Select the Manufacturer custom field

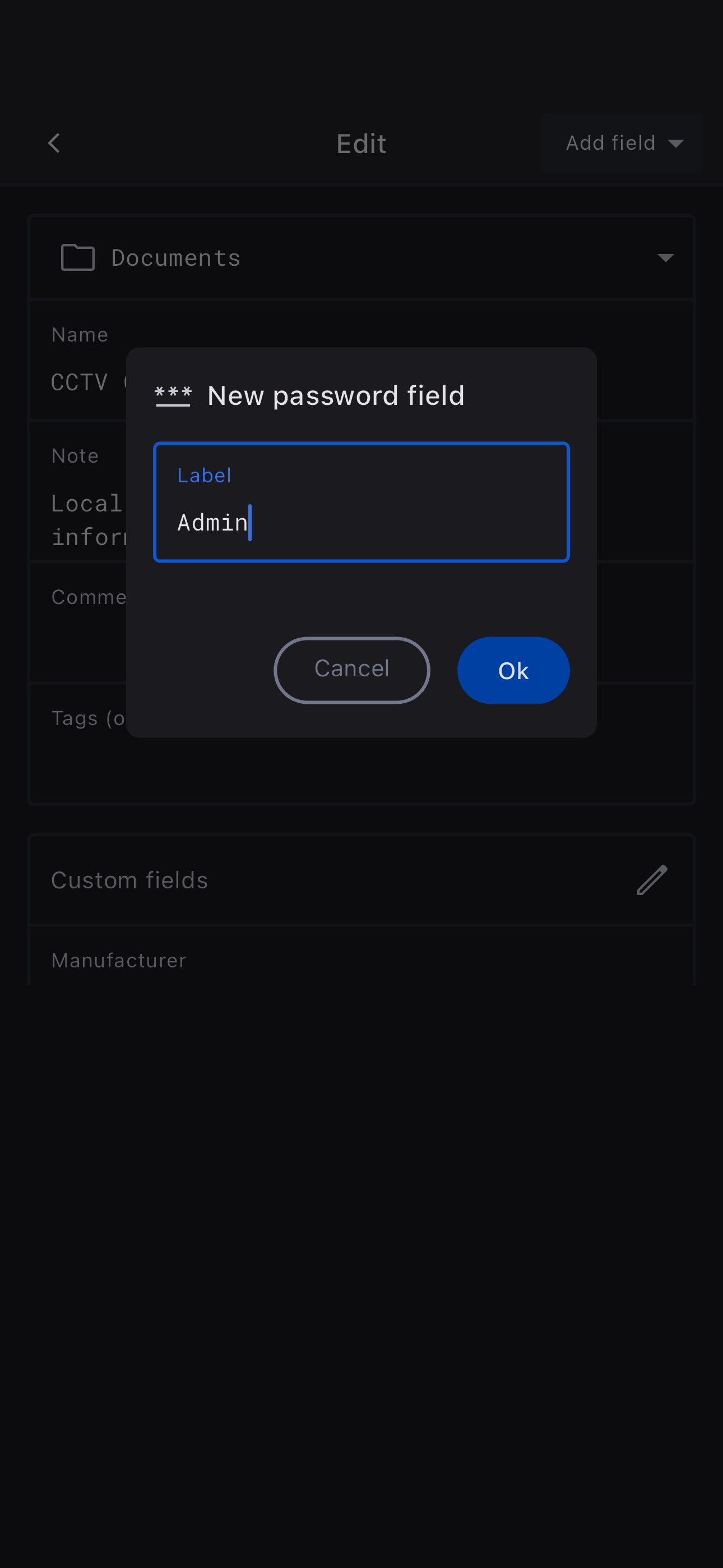[119, 961]
